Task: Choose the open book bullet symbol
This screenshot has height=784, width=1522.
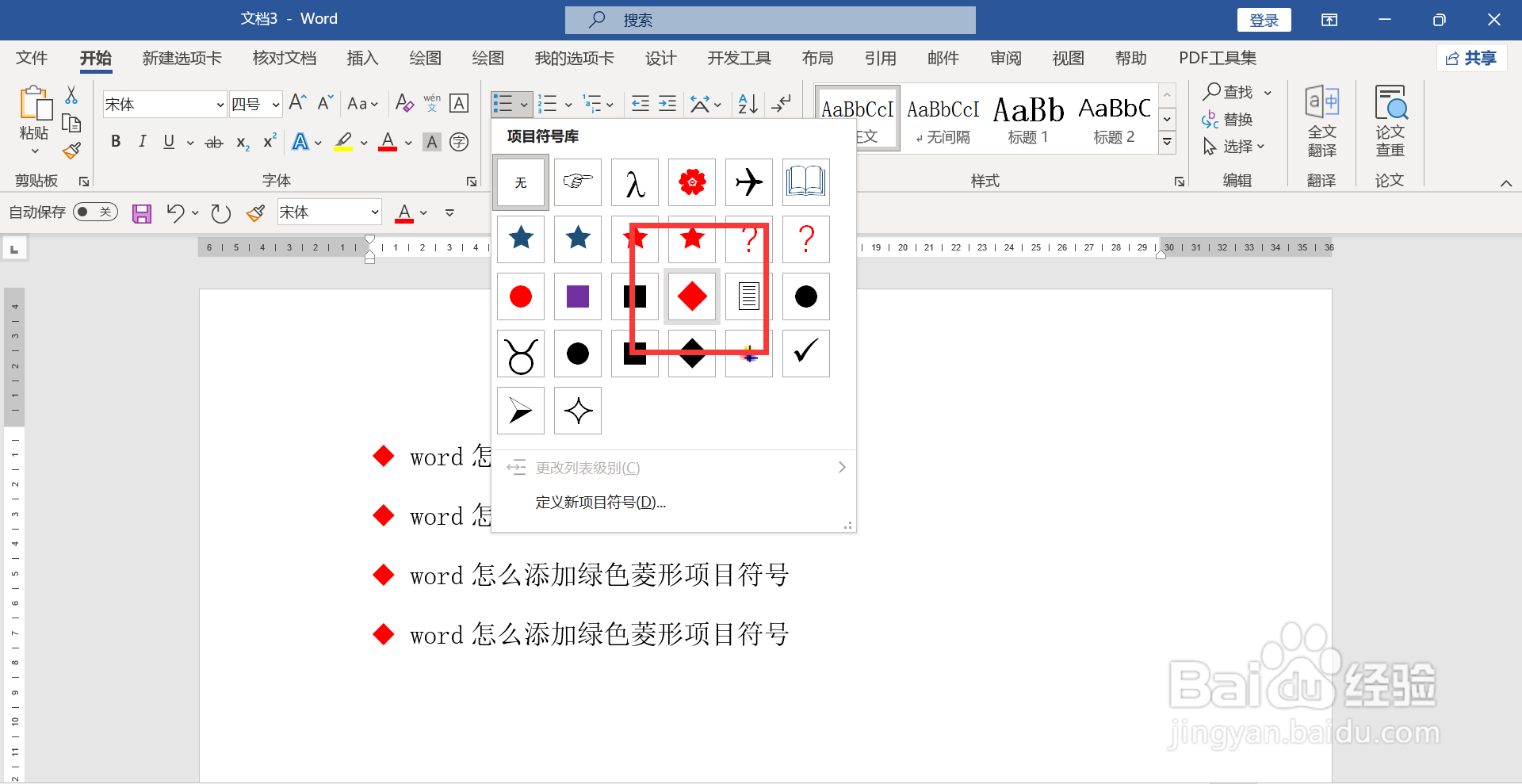Action: (x=806, y=182)
